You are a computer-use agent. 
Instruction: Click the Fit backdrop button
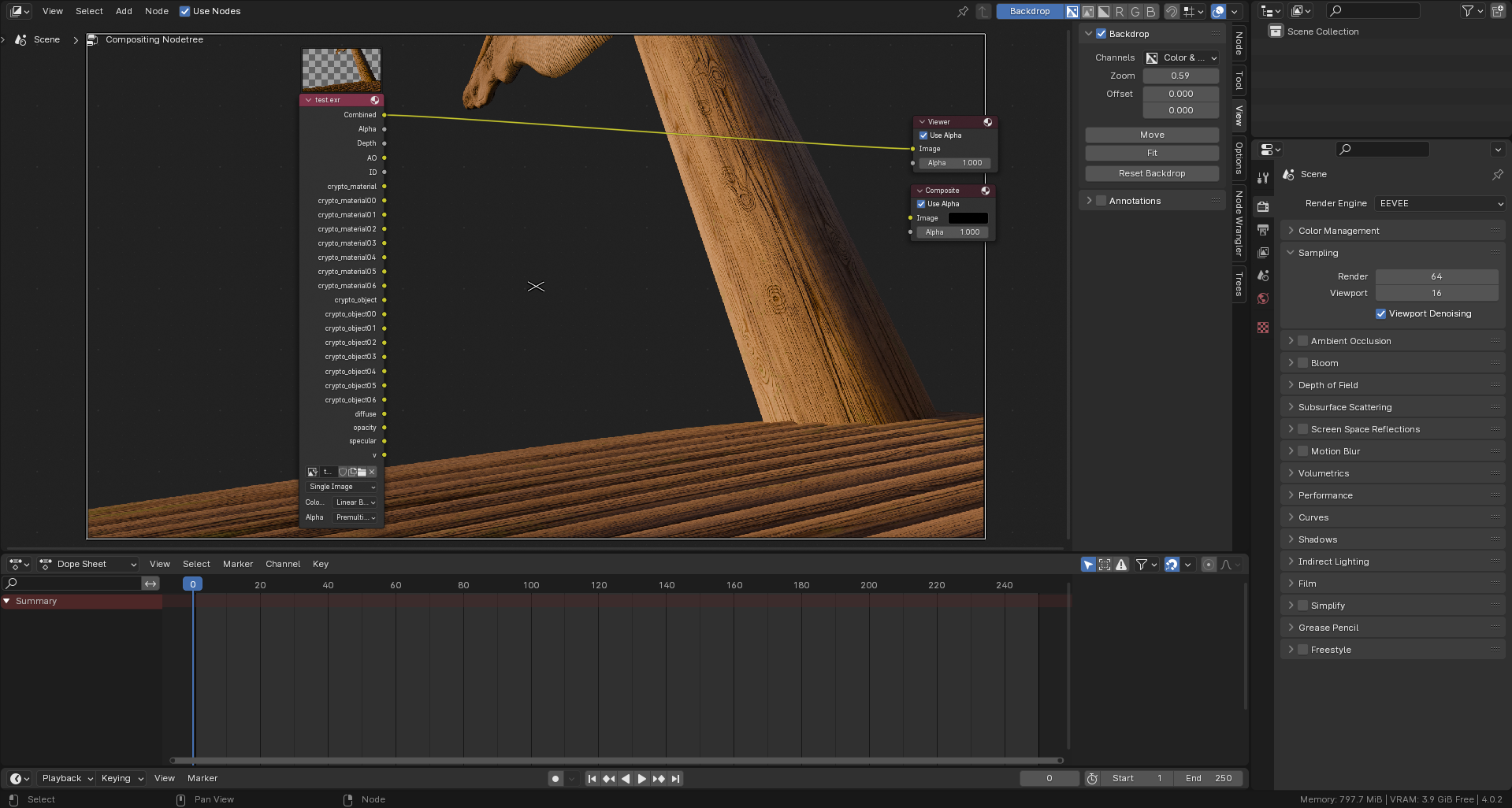(x=1152, y=153)
